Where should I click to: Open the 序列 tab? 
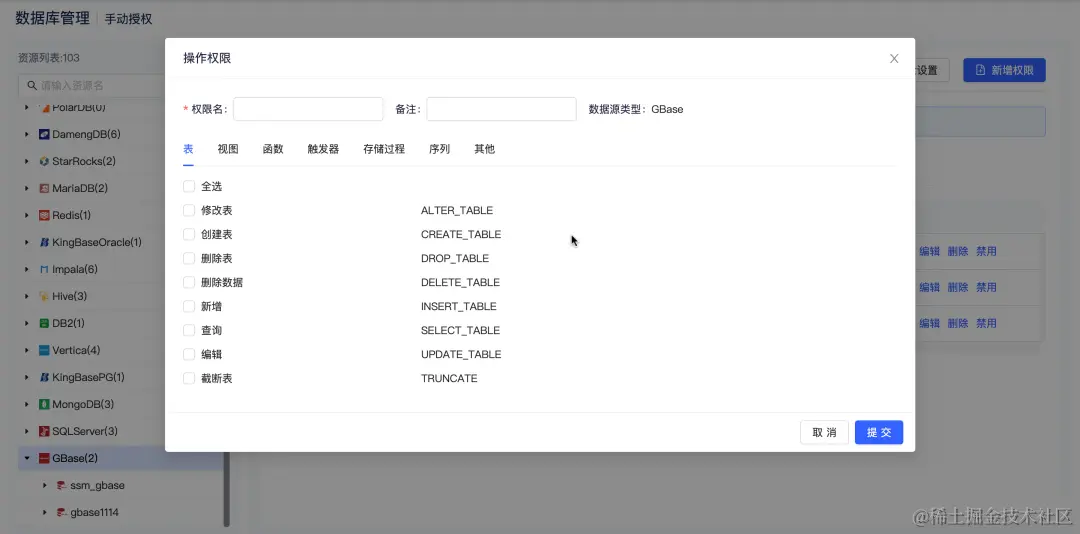[x=439, y=149]
